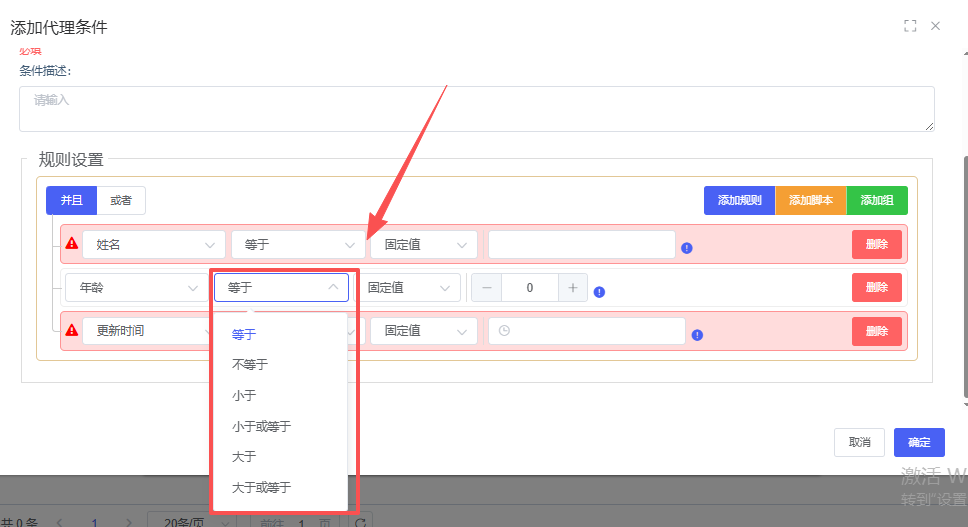Click the blue 添加规则 button
This screenshot has height=527, width=968.
point(739,200)
